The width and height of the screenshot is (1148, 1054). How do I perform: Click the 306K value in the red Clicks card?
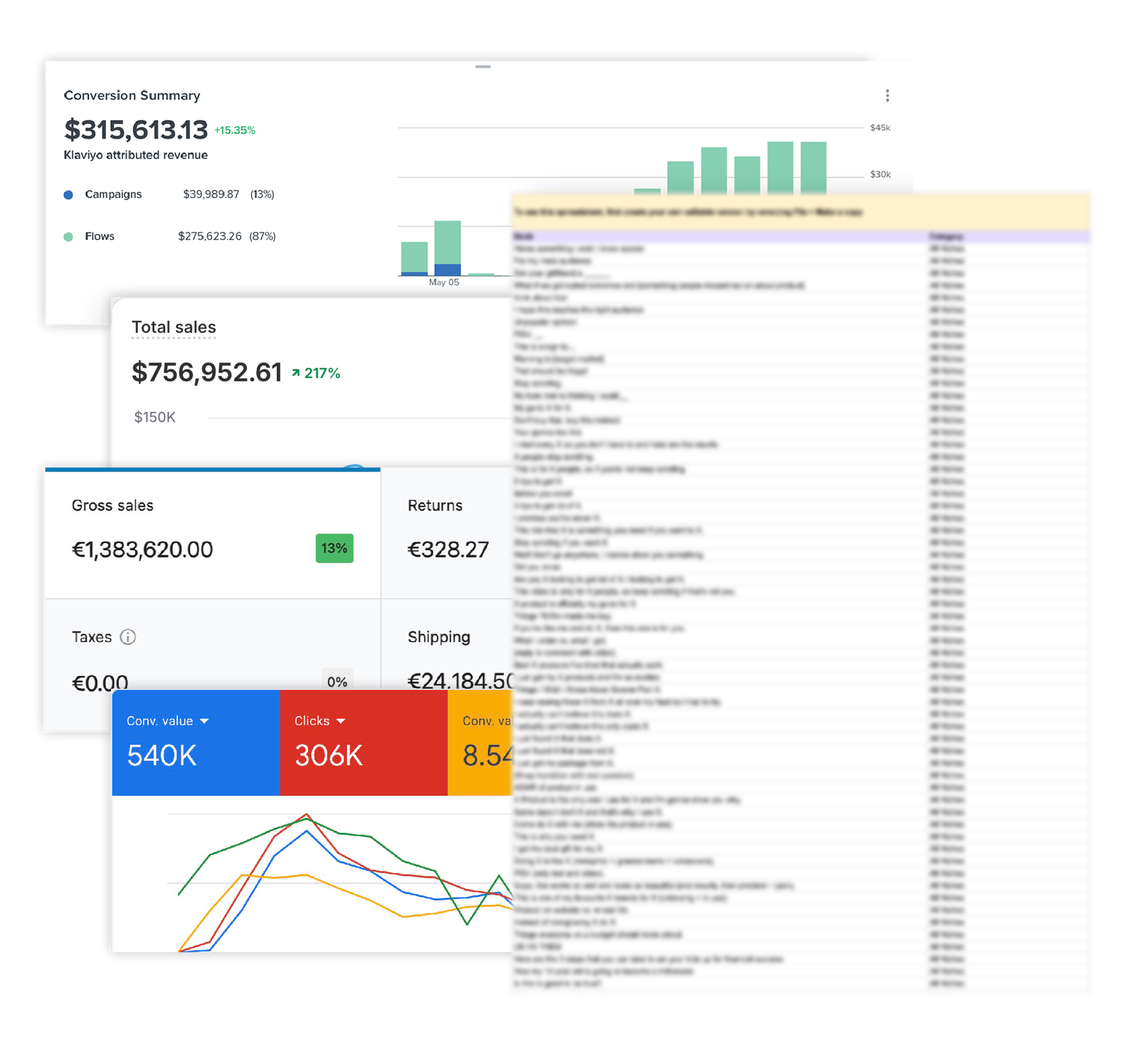point(329,756)
